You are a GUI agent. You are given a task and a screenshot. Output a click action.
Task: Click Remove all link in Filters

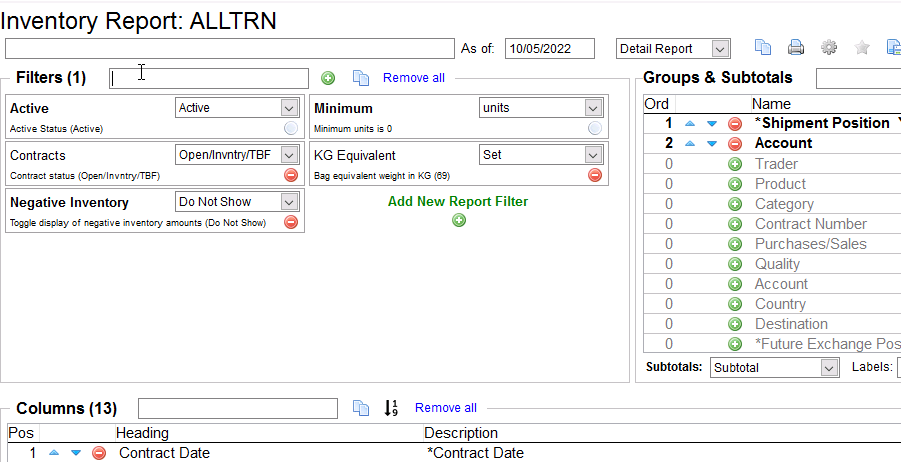414,78
